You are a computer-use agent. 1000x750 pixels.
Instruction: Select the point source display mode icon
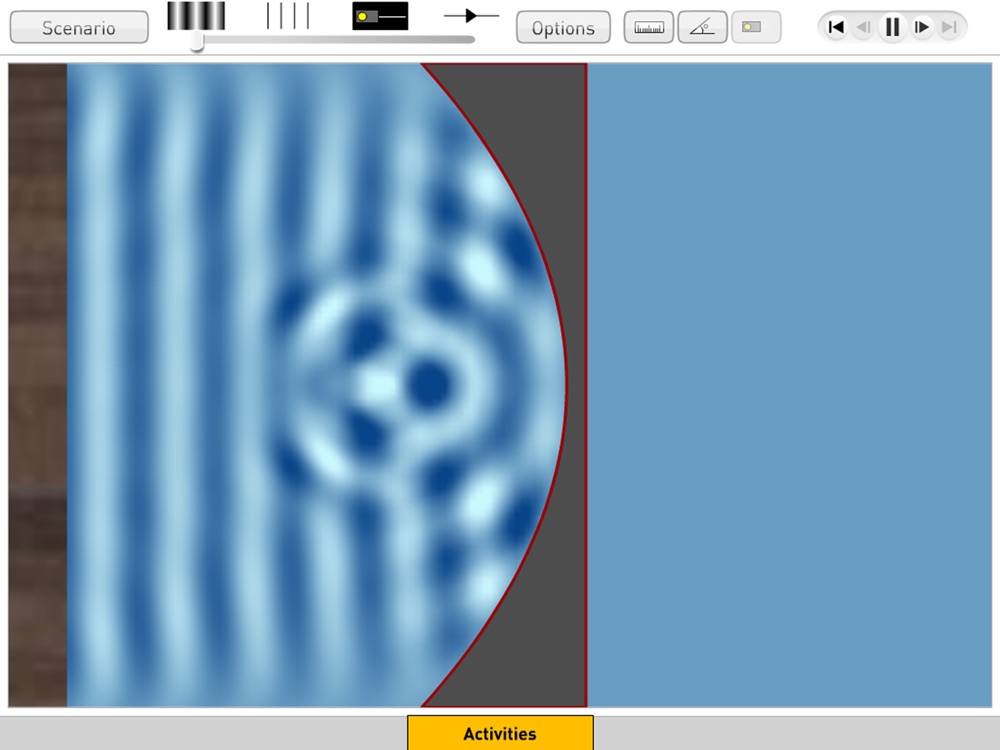[x=380, y=16]
